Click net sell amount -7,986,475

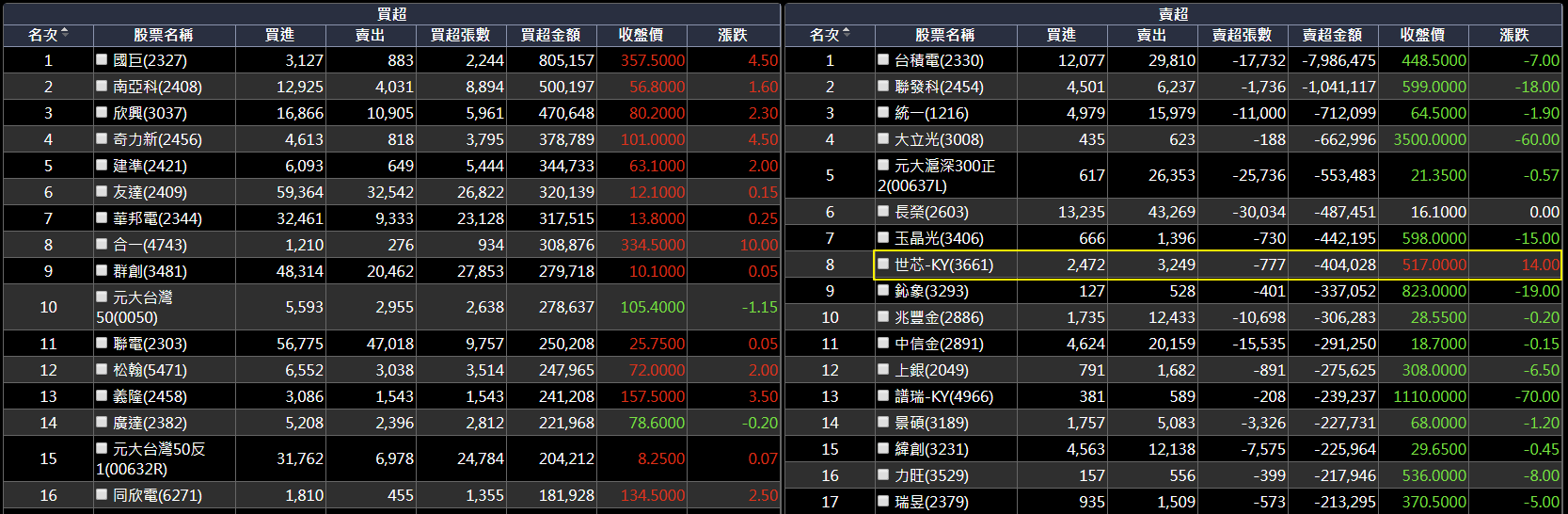point(1338,60)
